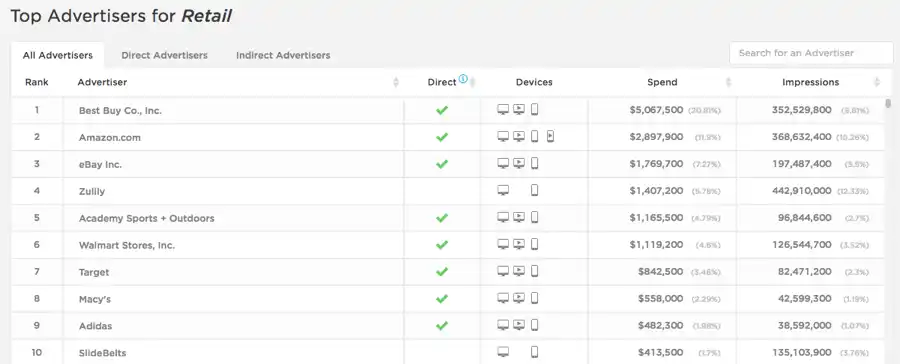Click spend value $413,500
The image size is (900, 364).
[661, 353]
